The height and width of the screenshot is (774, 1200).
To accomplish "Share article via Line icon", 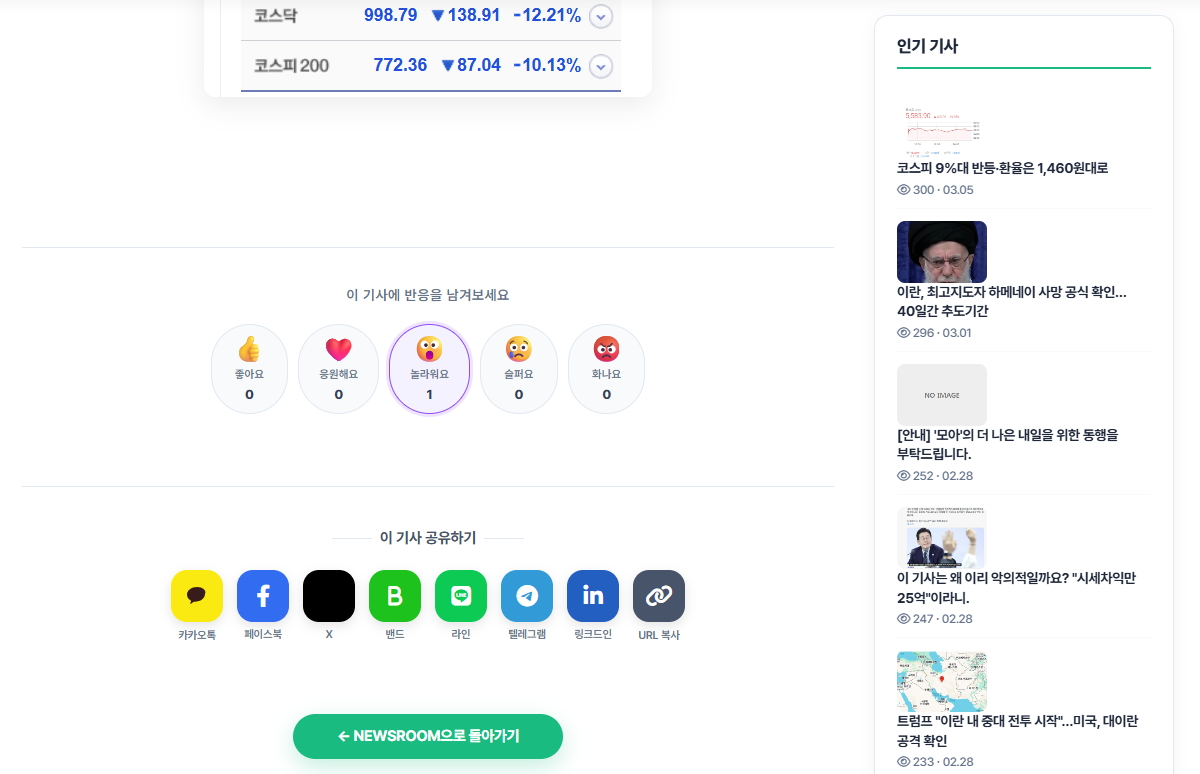I will 461,596.
